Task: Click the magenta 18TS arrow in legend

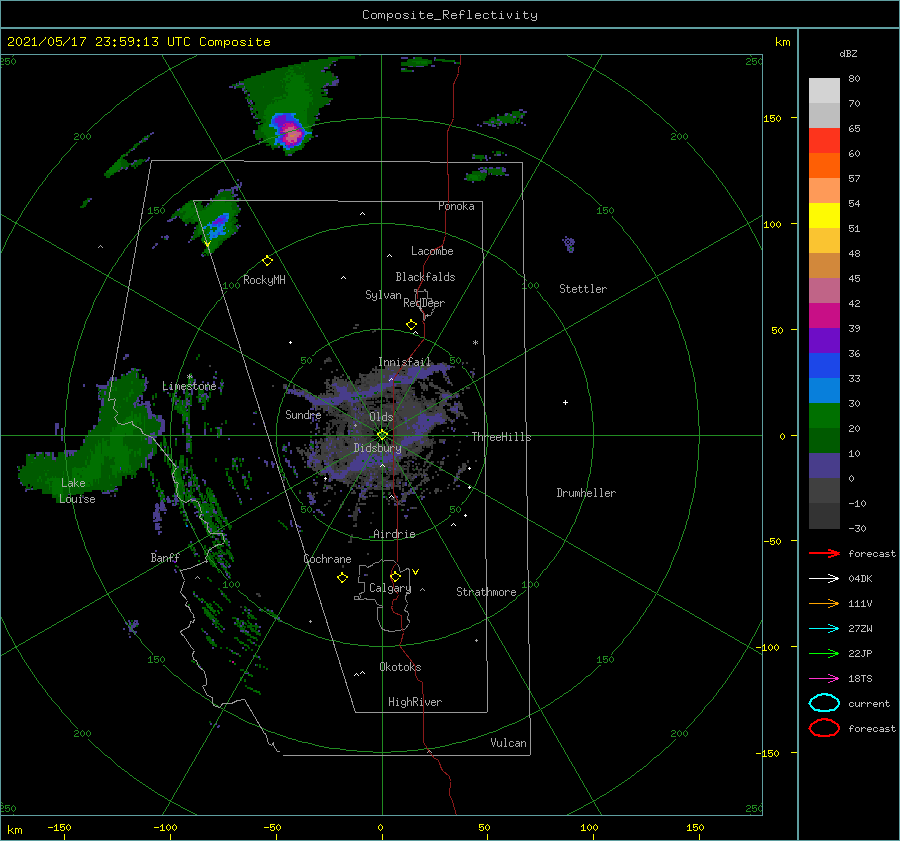Action: [824, 679]
